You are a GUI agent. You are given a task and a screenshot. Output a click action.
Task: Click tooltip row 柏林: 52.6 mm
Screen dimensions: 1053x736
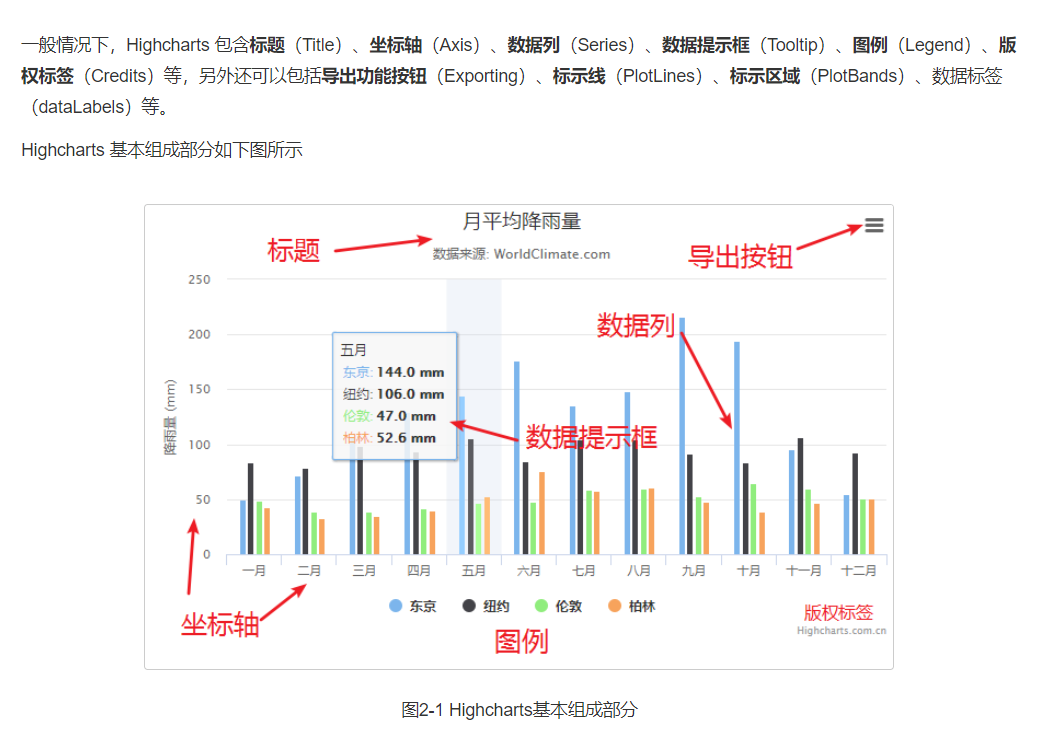coord(390,438)
